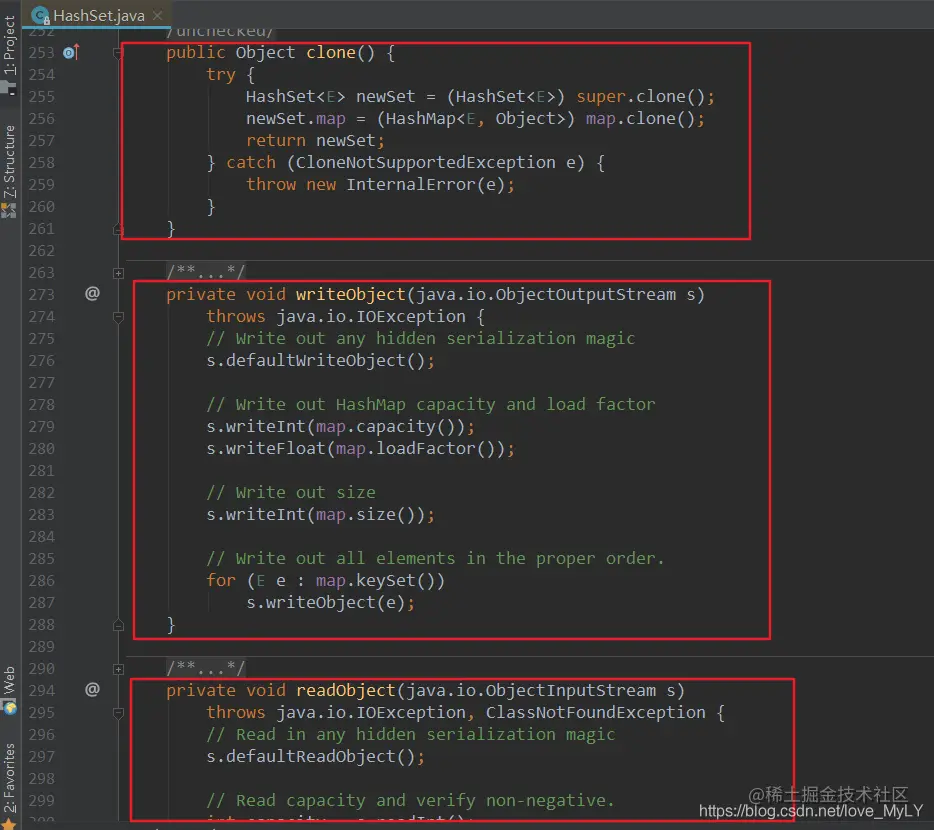
Task: Expand the folded Javadoc at line 263
Action: tap(118, 273)
